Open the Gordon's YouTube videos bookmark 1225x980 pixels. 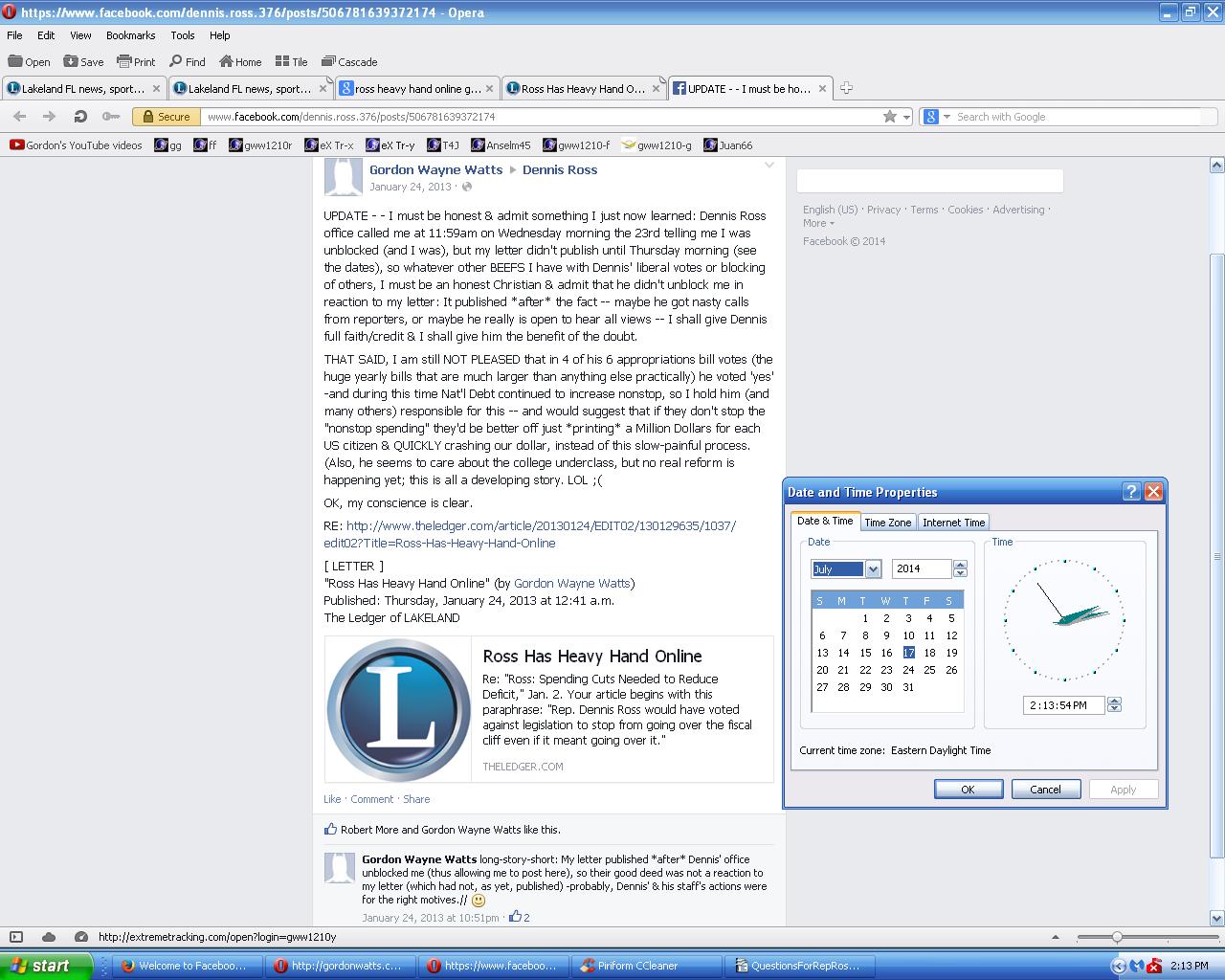click(x=76, y=145)
